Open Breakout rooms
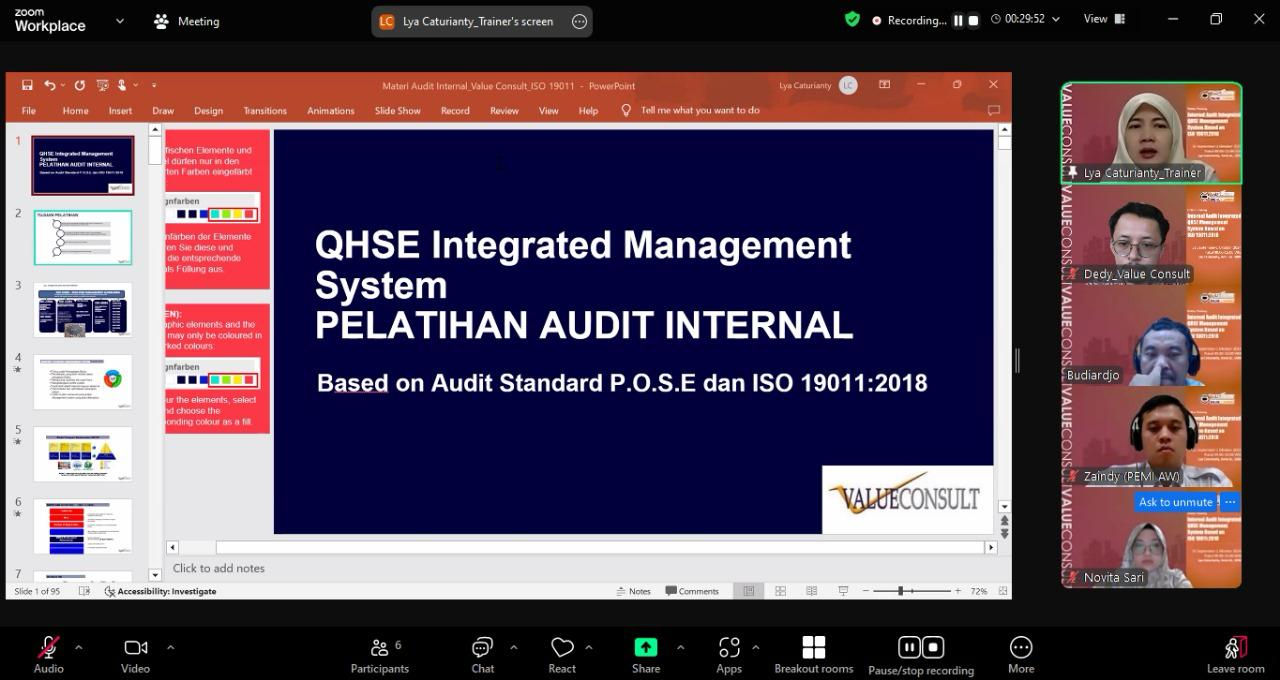Screen dimensions: 1280x680 [x=814, y=655]
